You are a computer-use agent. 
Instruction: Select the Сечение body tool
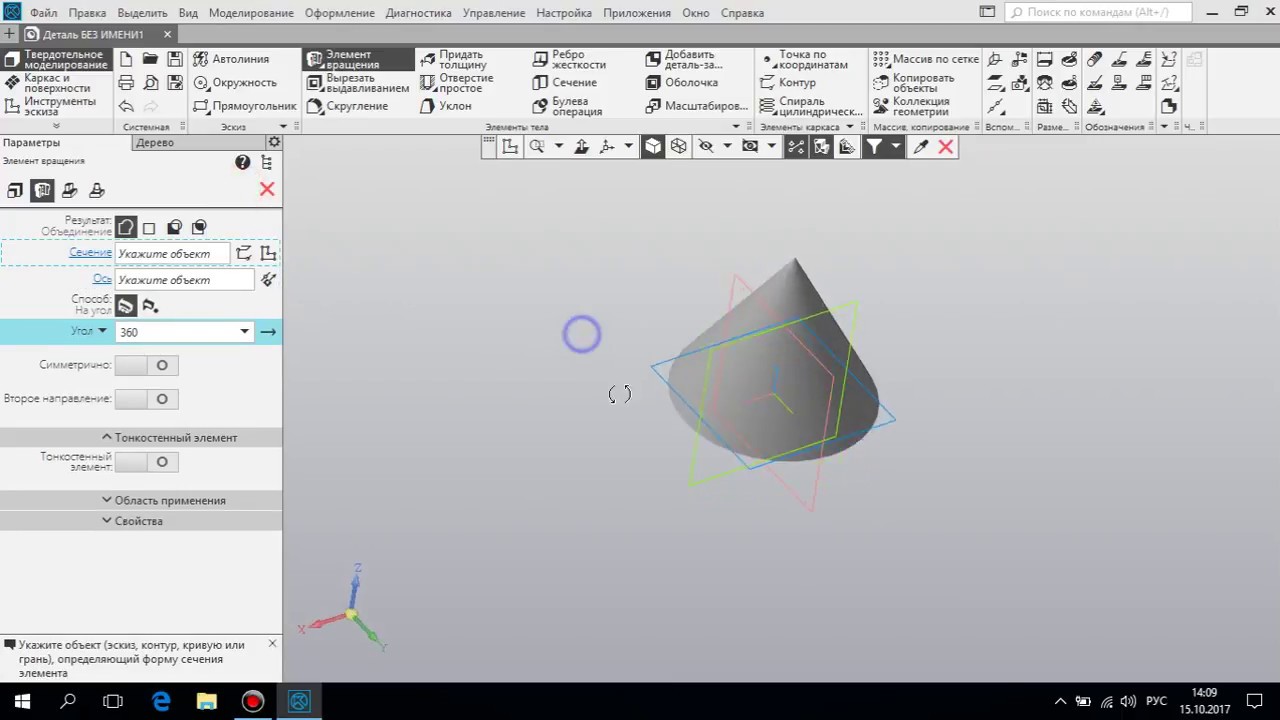pos(565,82)
